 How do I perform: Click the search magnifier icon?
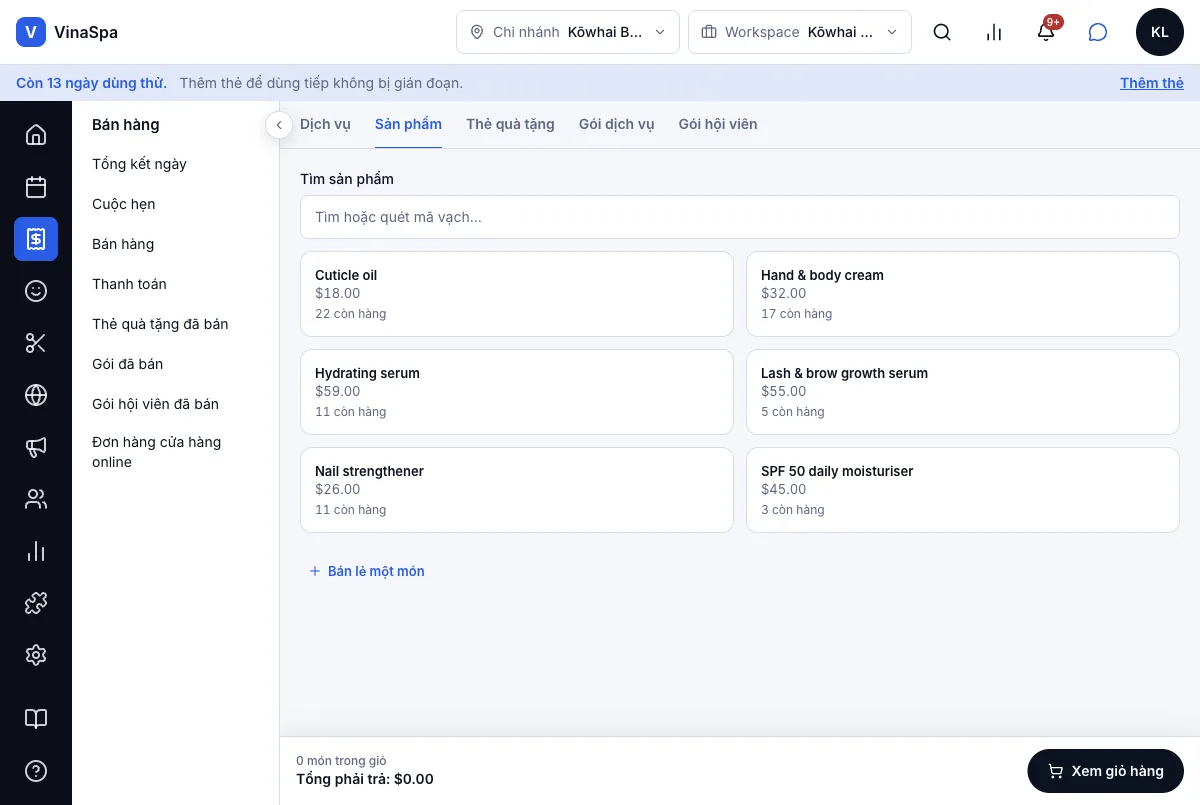[x=942, y=32]
